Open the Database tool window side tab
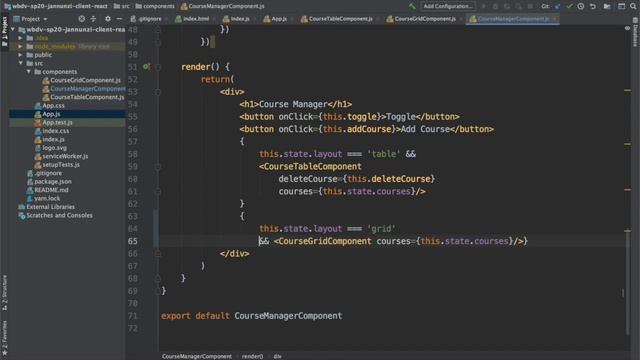Viewport: 640px width, 360px height. (635, 33)
